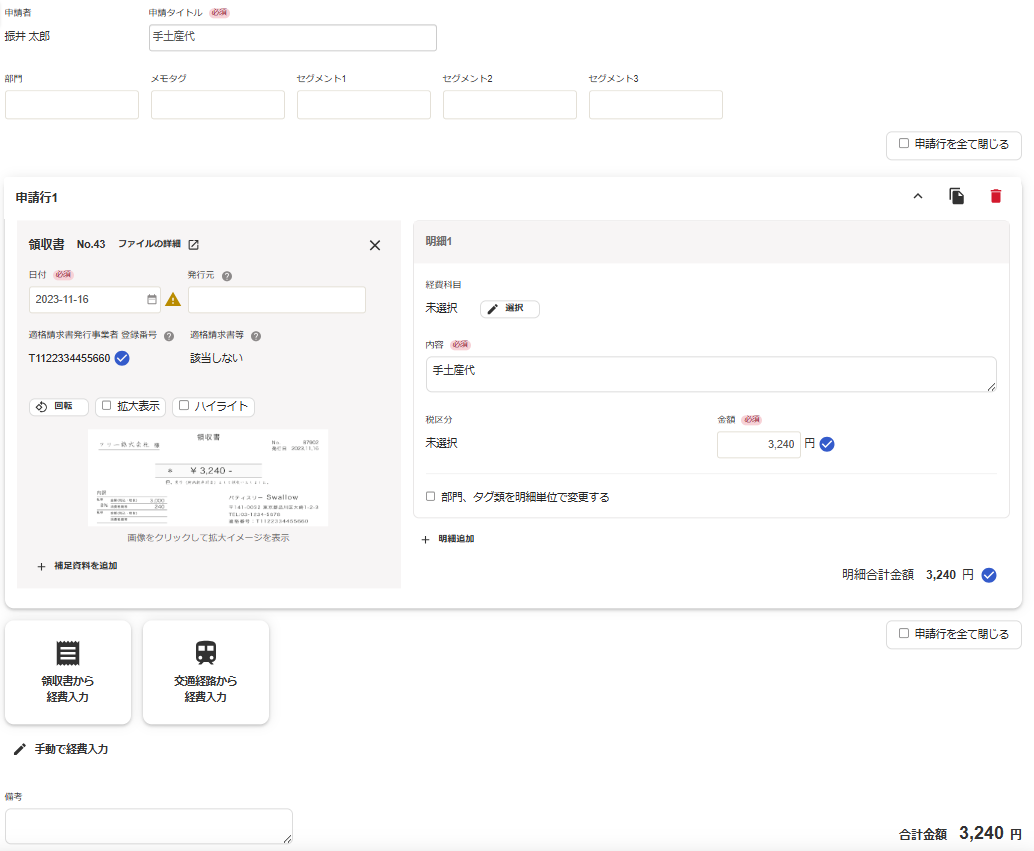This screenshot has height=851, width=1034.
Task: Click 手動で経費入力 link
Action: [61, 749]
